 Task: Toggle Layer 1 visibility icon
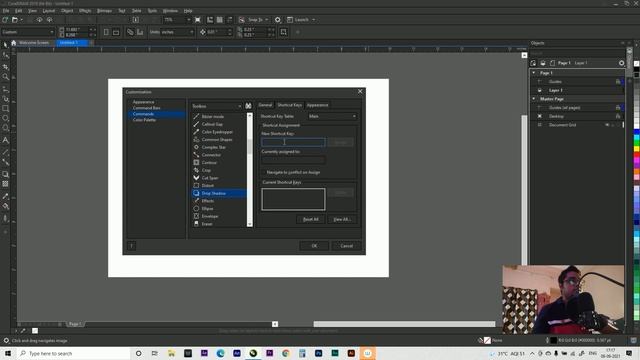pos(540,90)
